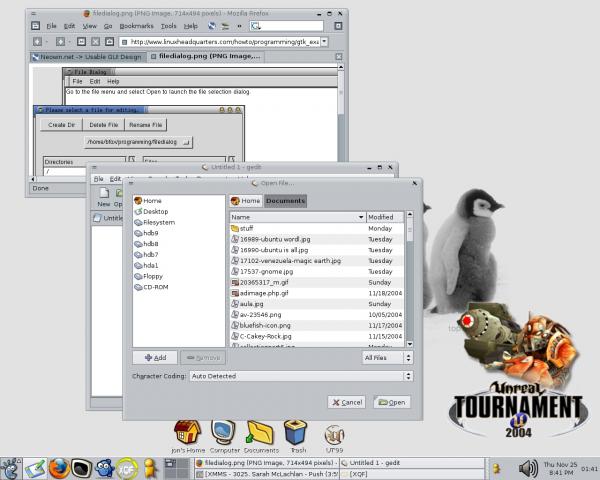Viewport: 600px width, 480px height.
Task: Select the file 16990-ubuntu is all.jpg
Action: pyautogui.click(x=317, y=250)
